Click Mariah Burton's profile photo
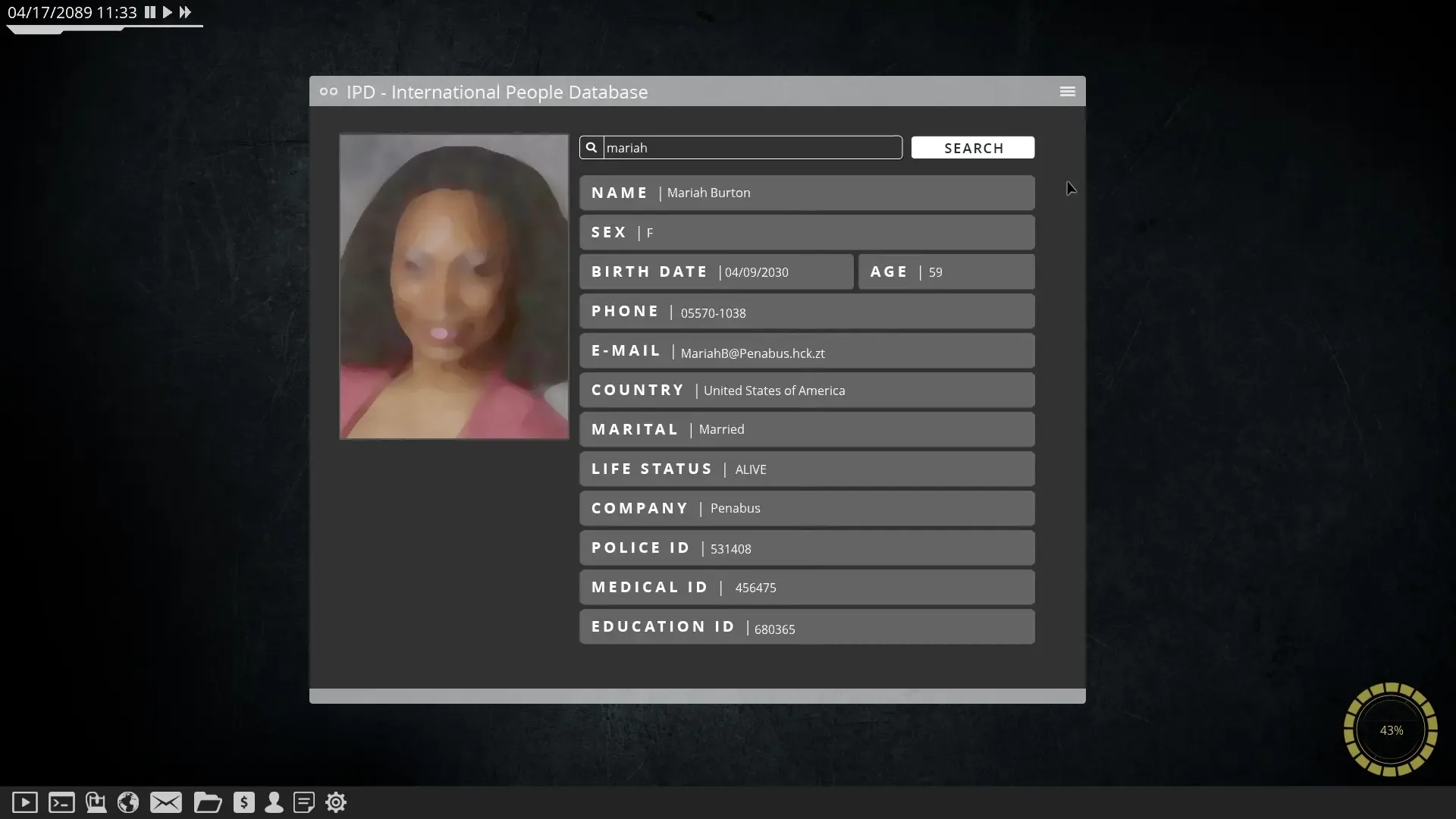Viewport: 1456px width, 819px height. [x=453, y=287]
